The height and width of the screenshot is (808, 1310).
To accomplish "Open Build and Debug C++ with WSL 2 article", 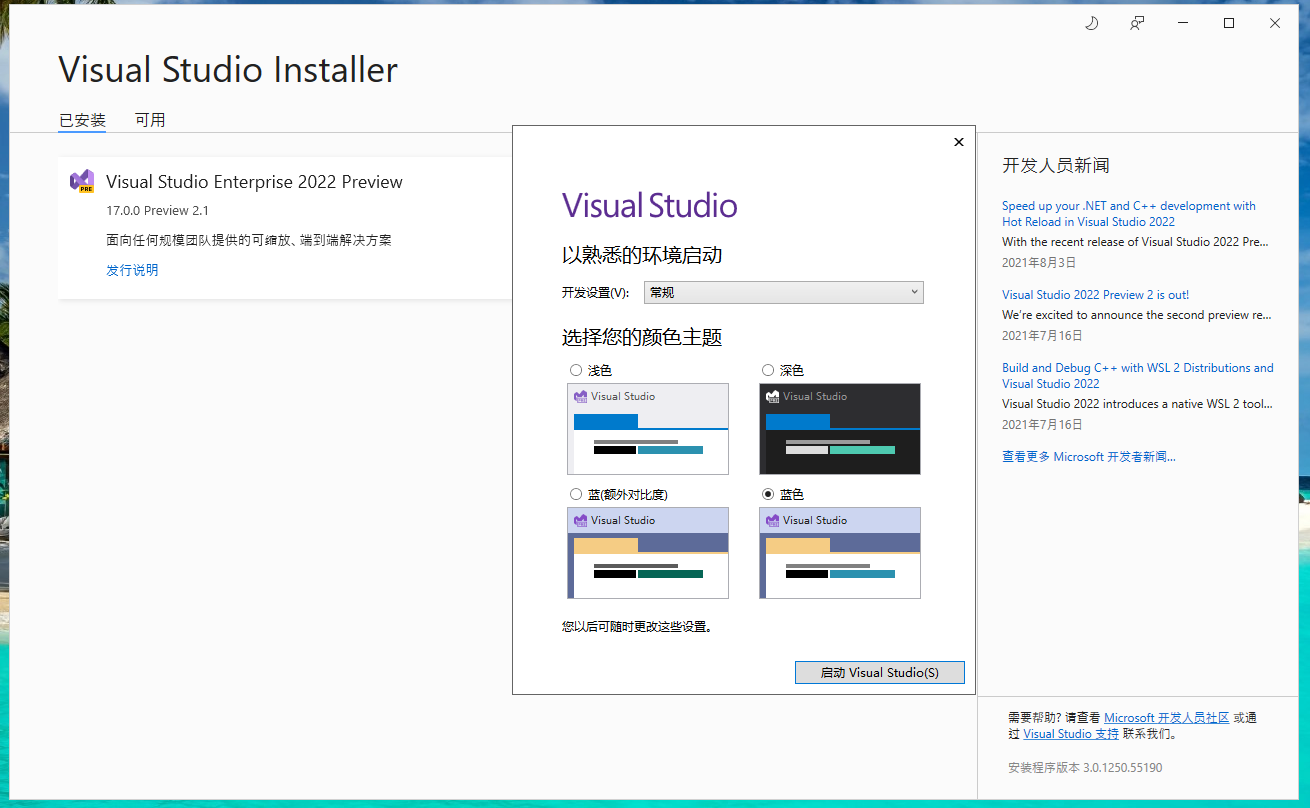I will click(x=1138, y=376).
